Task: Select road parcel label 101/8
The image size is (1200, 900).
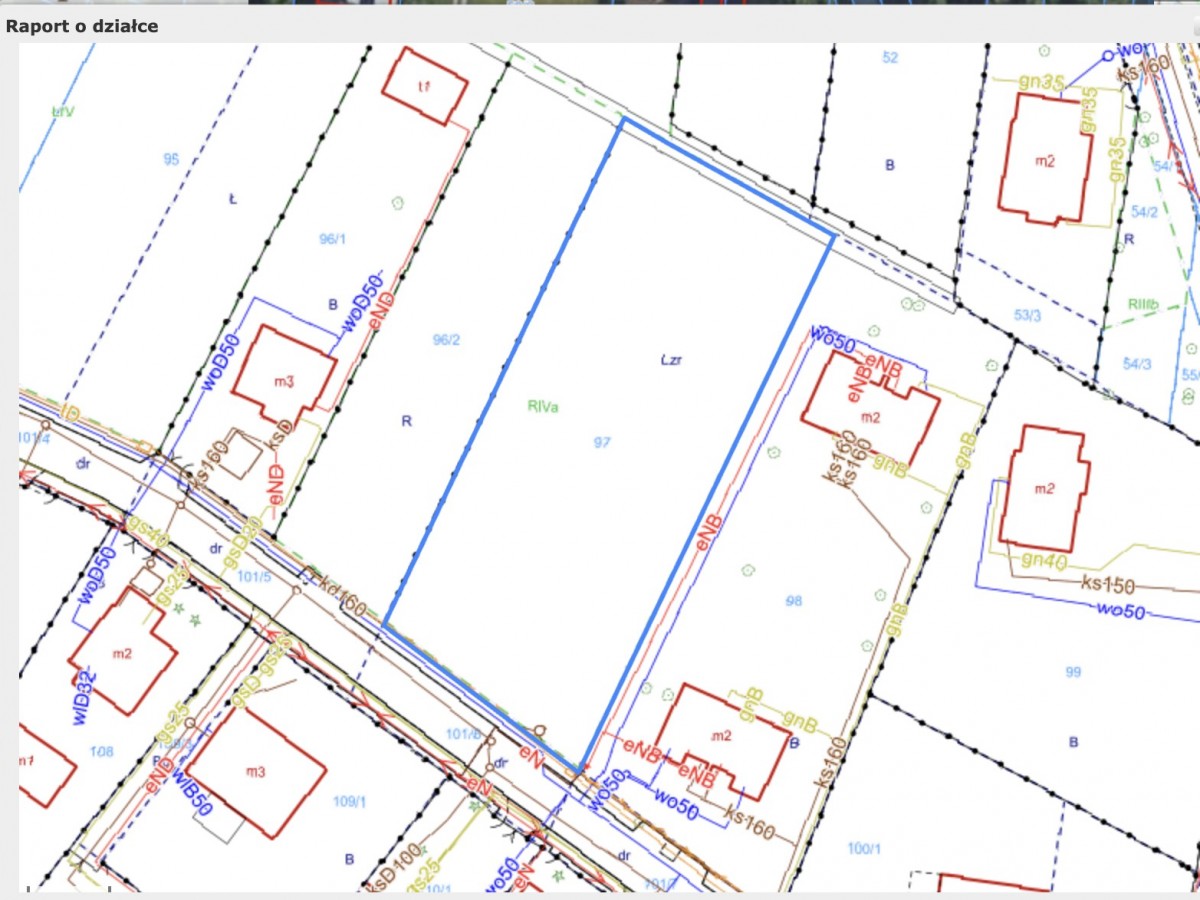Action: point(463,735)
